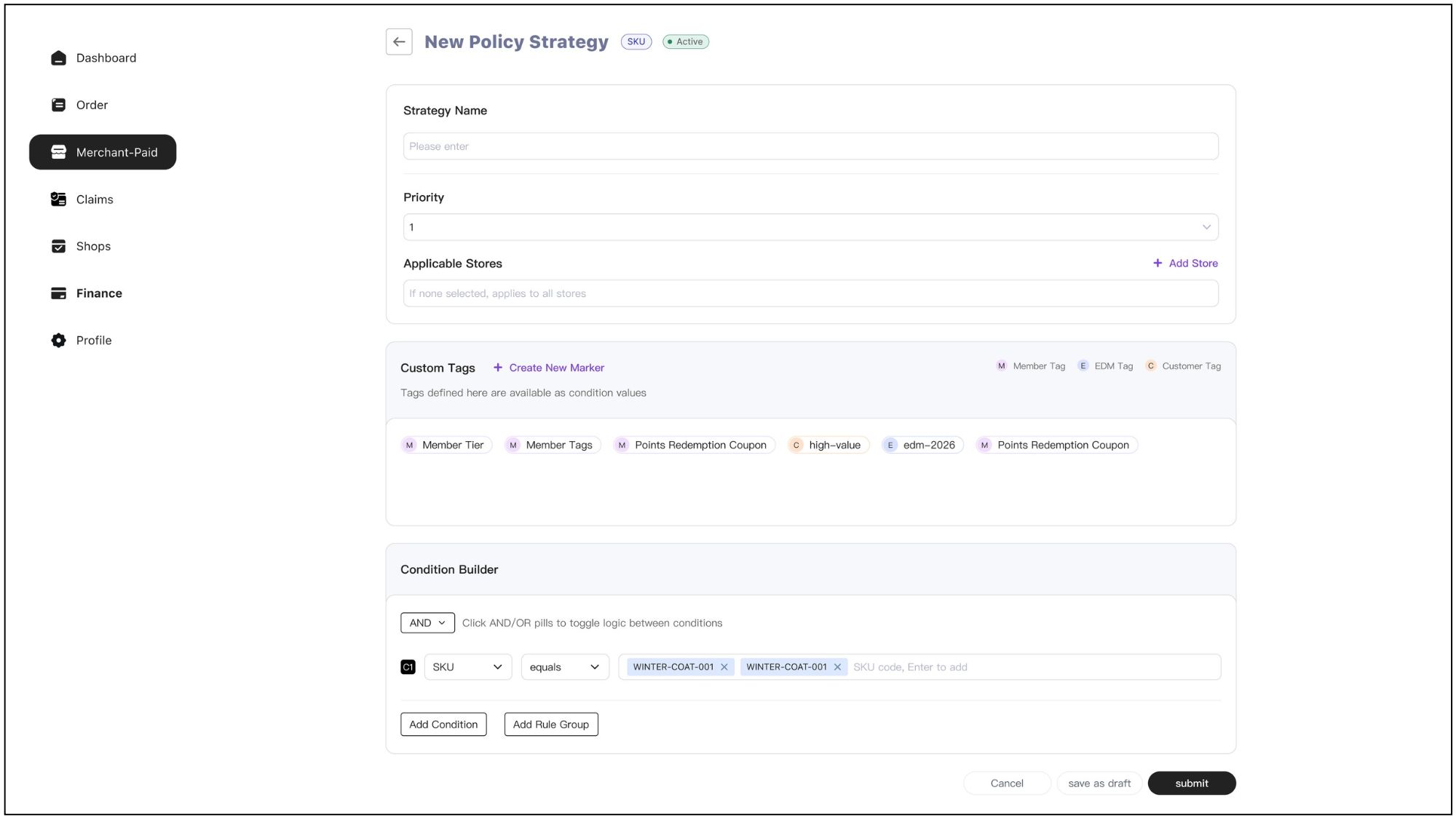
Task: Select the Member Tier tag
Action: click(446, 445)
